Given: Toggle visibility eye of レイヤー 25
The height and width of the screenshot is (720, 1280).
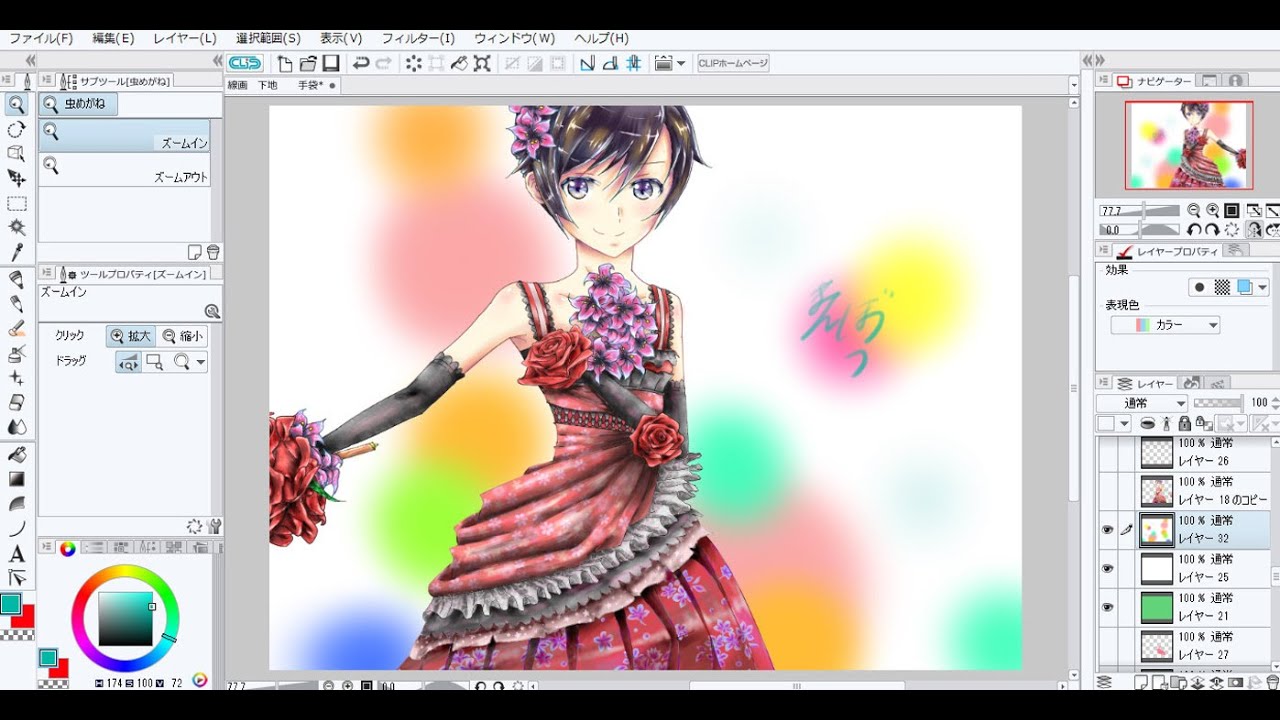Looking at the screenshot, I should pyautogui.click(x=1107, y=568).
